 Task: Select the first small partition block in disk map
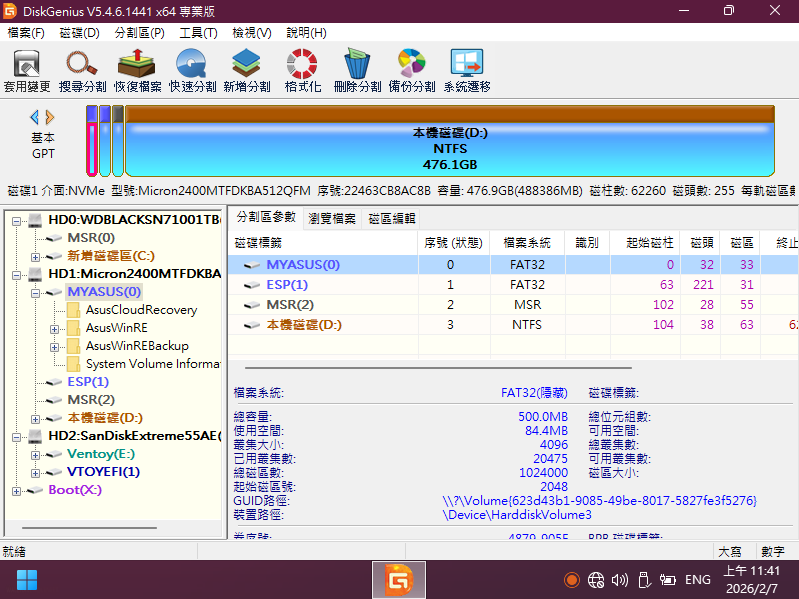[92, 141]
